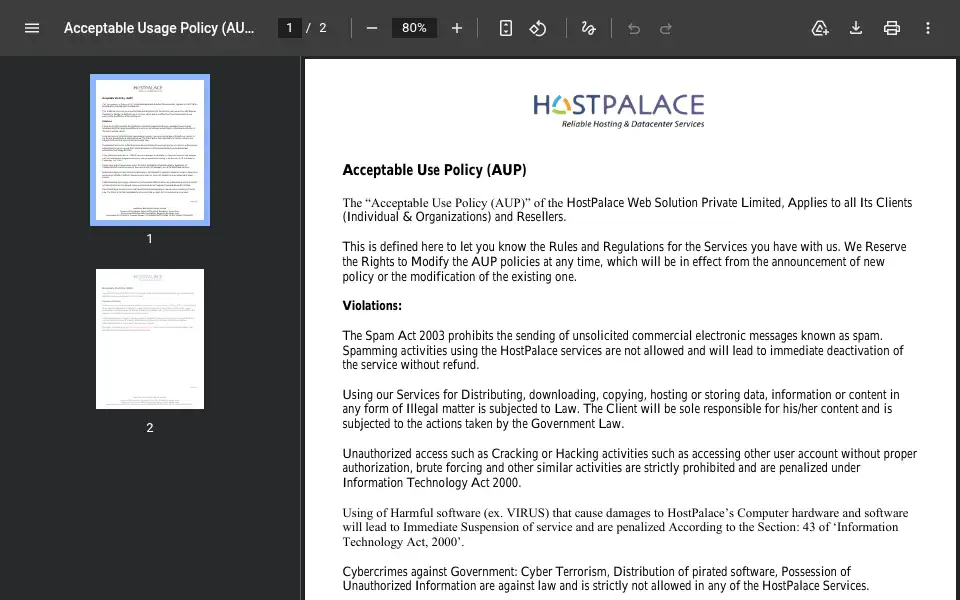
Task: Save the PDF to Google Drive
Action: [820, 28]
